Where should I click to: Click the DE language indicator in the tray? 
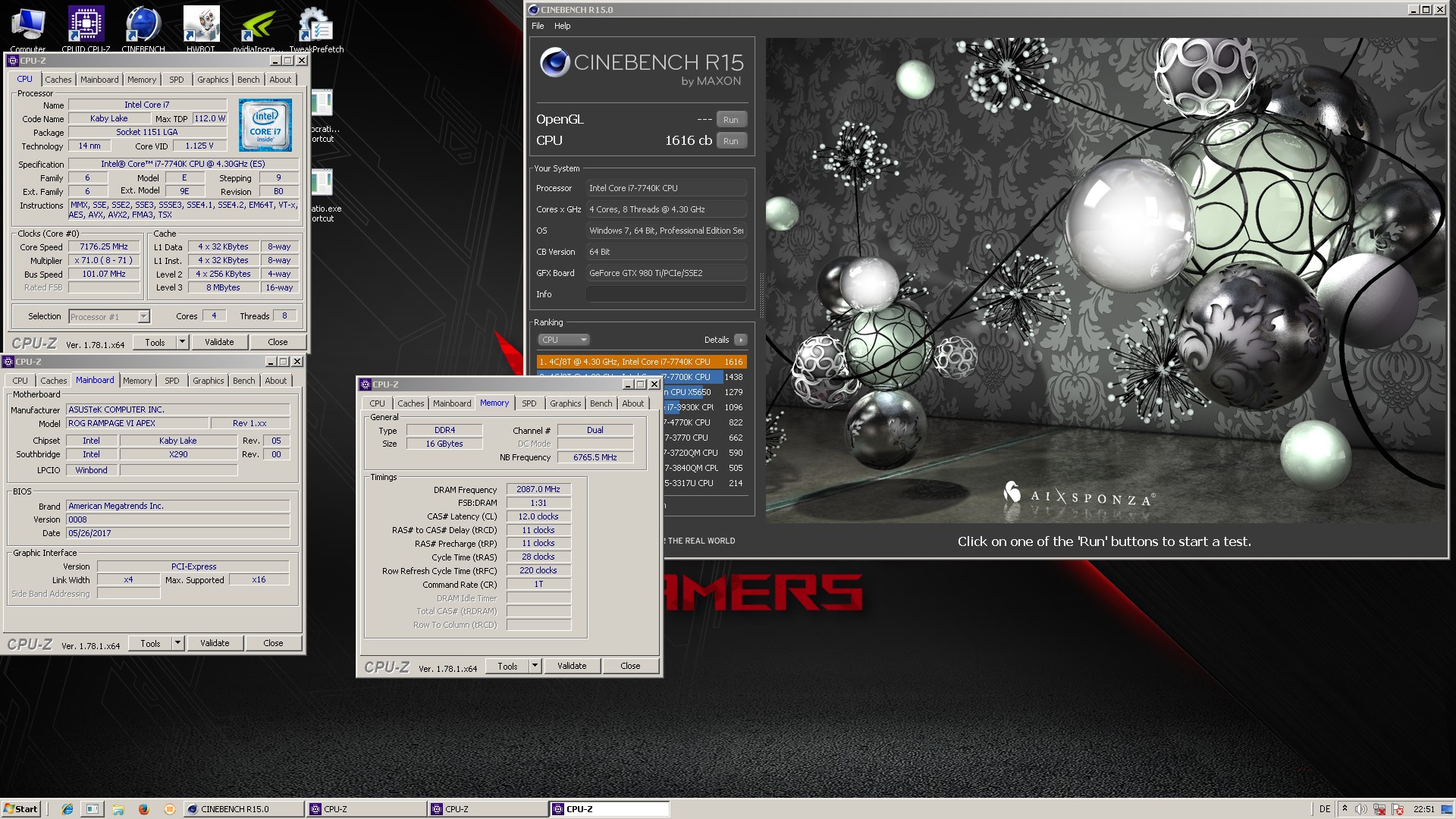point(1325,809)
